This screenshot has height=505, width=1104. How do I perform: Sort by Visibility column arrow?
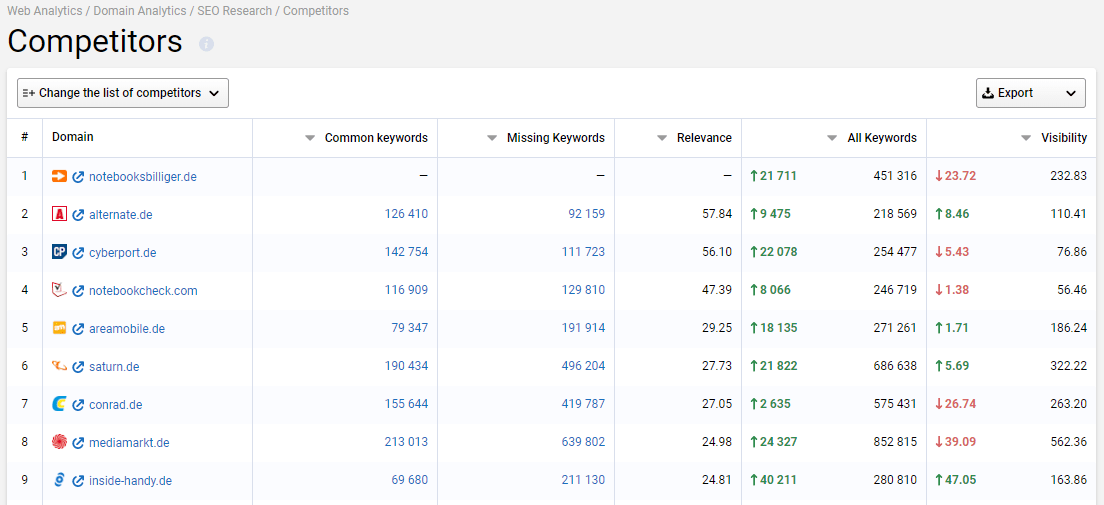[x=1027, y=138]
